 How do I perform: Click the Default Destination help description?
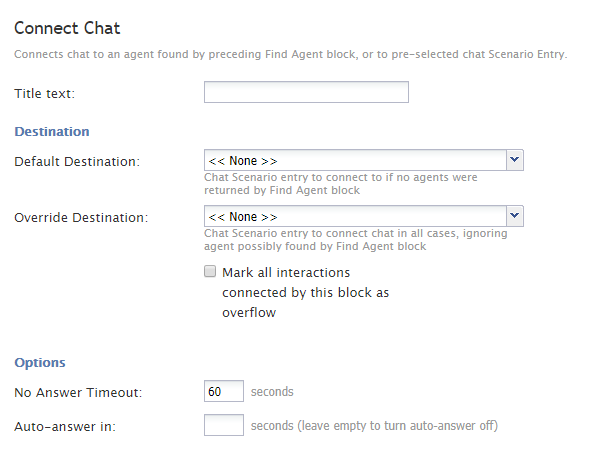[x=341, y=184]
